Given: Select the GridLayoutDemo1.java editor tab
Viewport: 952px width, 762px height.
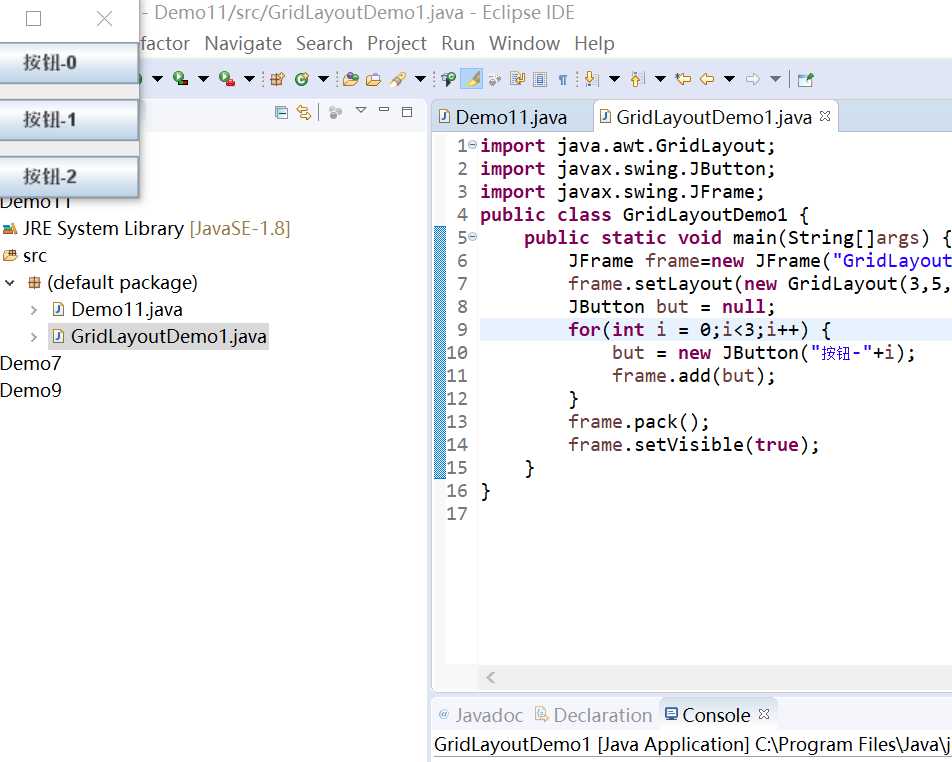Looking at the screenshot, I should [x=713, y=117].
